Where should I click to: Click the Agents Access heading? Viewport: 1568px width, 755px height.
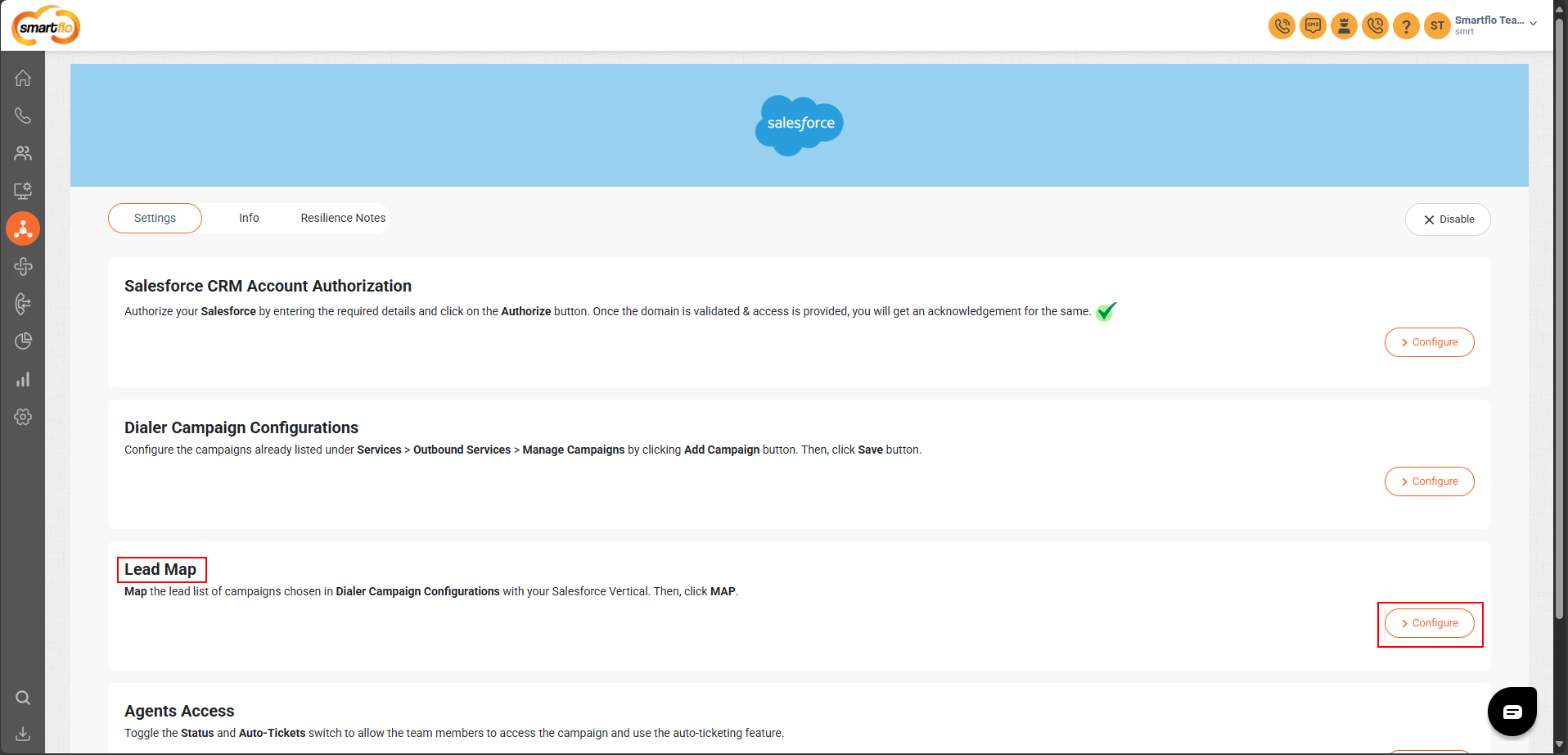(x=179, y=711)
